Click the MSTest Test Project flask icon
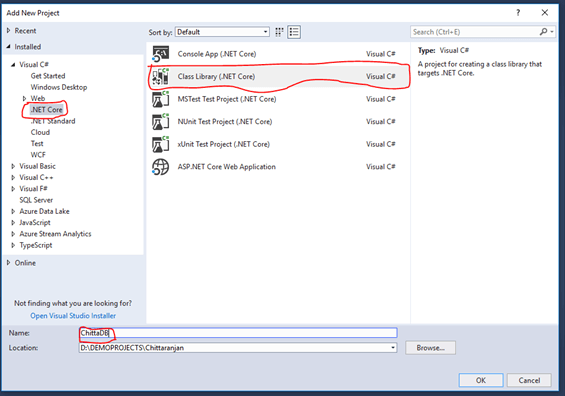 click(x=160, y=99)
